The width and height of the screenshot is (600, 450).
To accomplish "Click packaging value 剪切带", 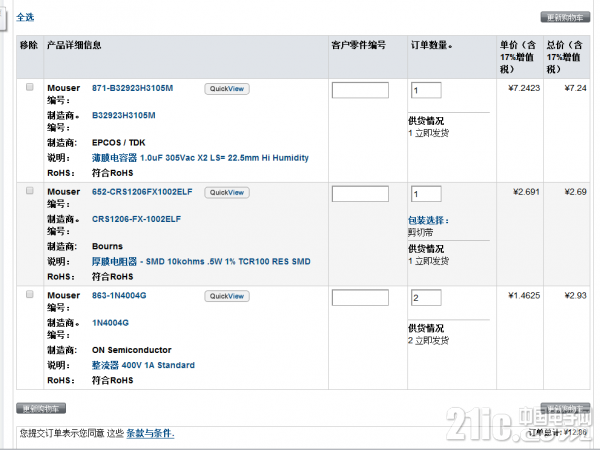I will [x=421, y=232].
